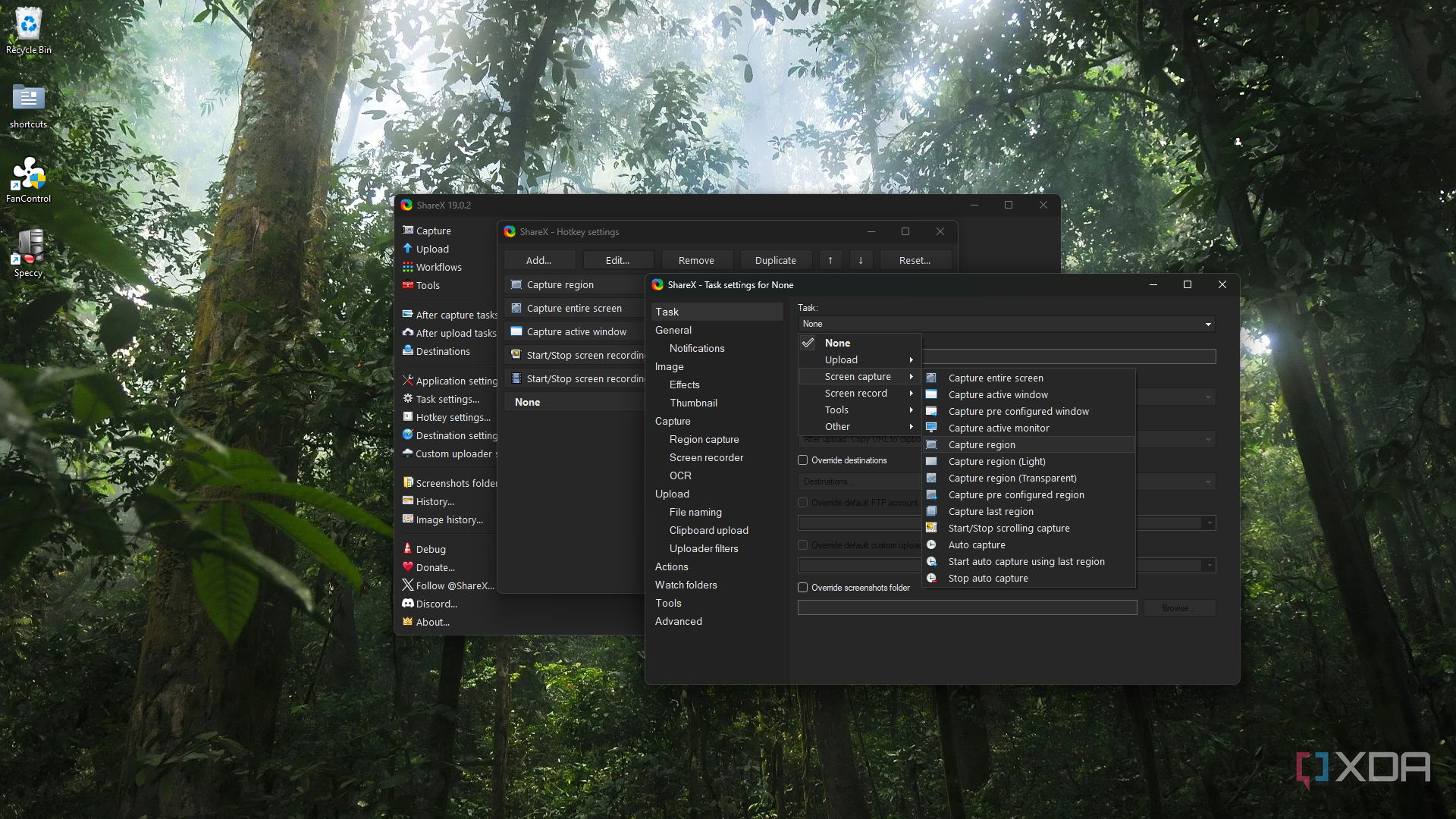
Task: Toggle Override default custom uploader checkbox
Action: point(802,545)
